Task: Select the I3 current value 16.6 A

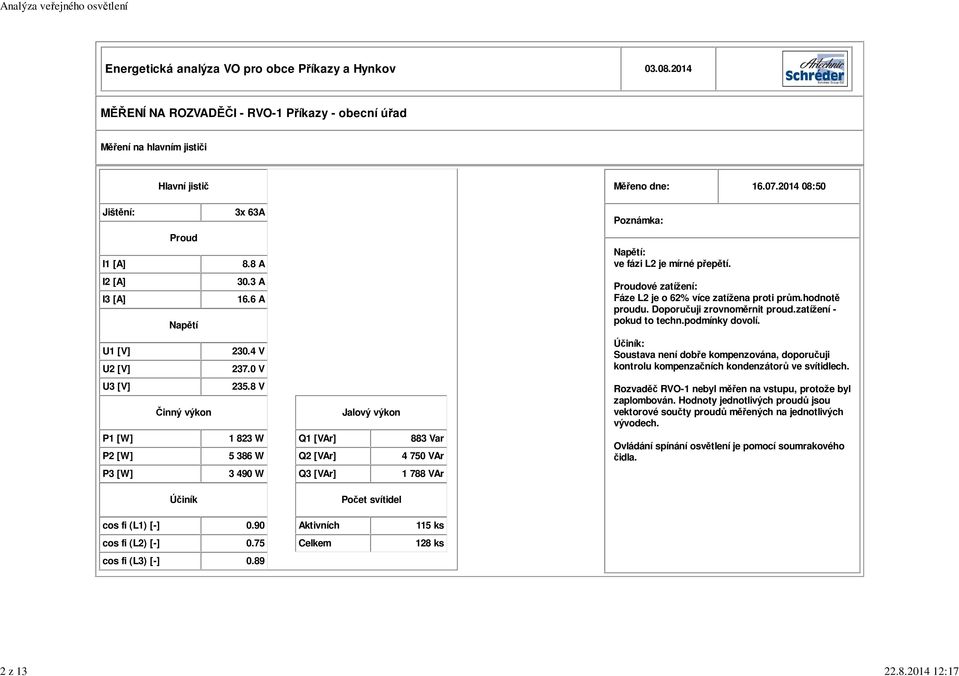Action: tap(251, 300)
